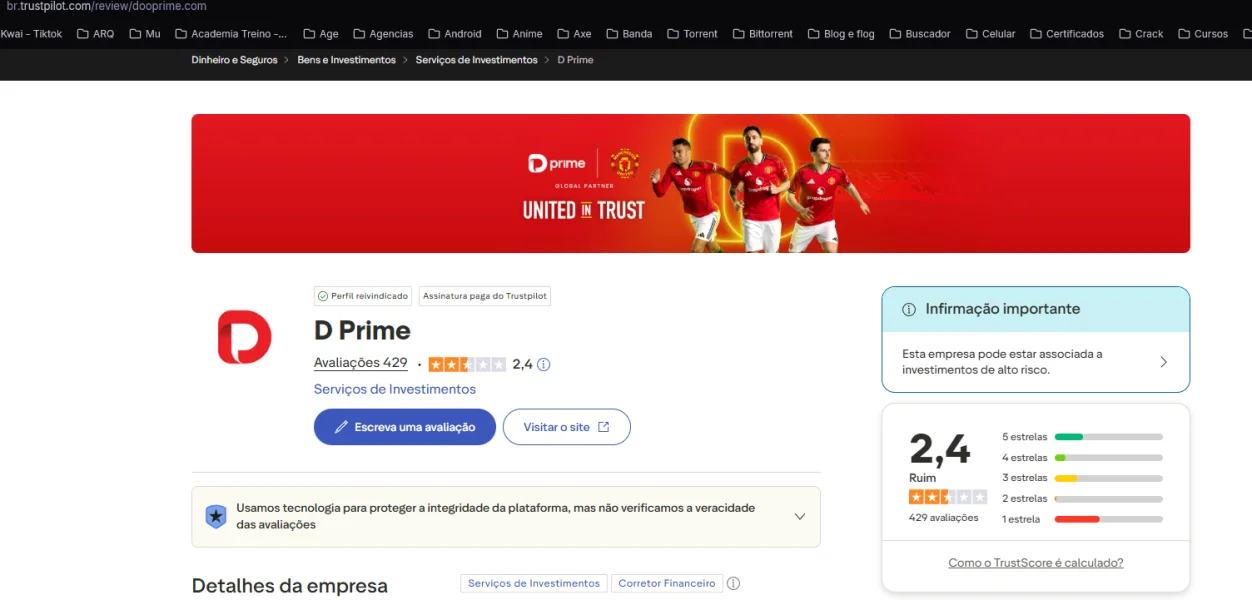Click the info icon beside the 2,4 rating

[x=544, y=364]
